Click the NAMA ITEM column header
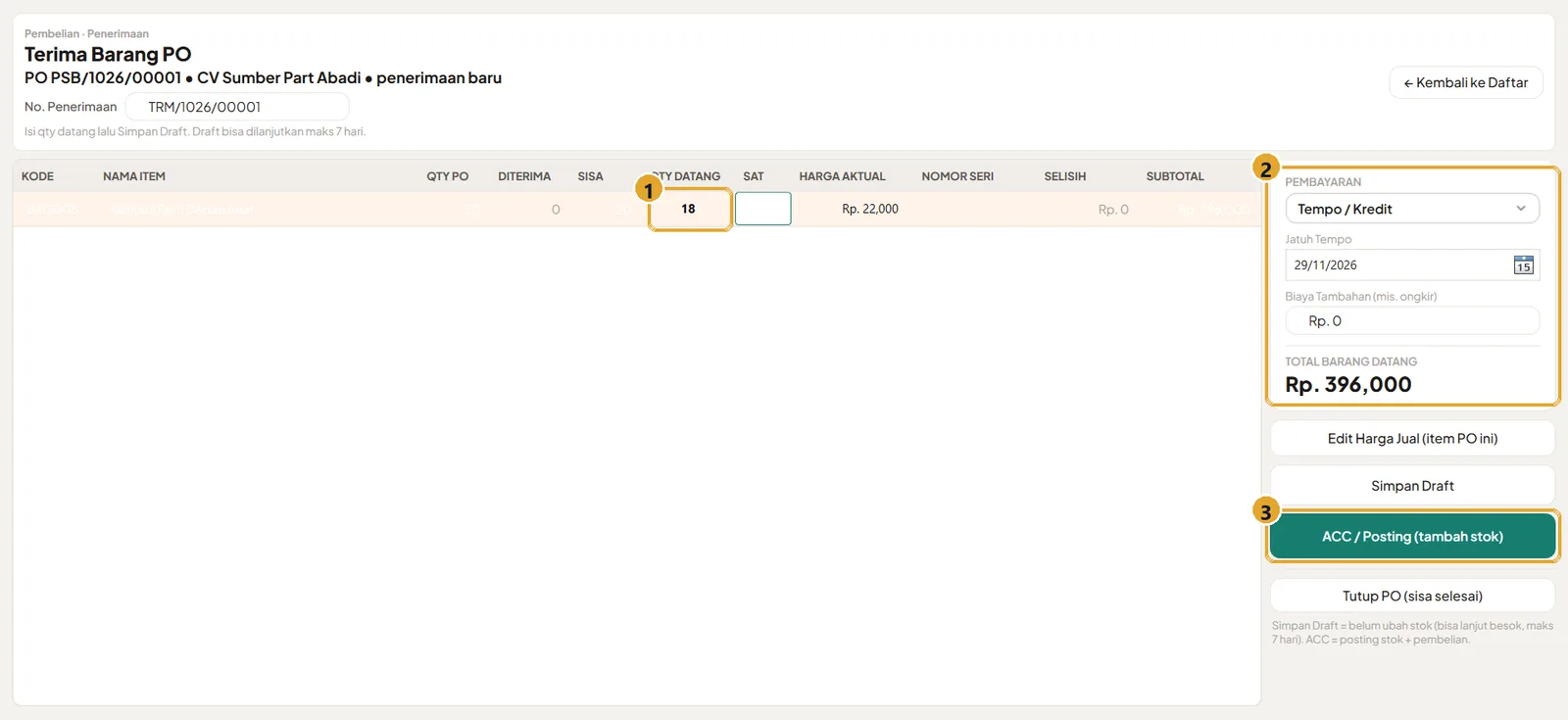Image resolution: width=1568 pixels, height=720 pixels. pyautogui.click(x=134, y=176)
